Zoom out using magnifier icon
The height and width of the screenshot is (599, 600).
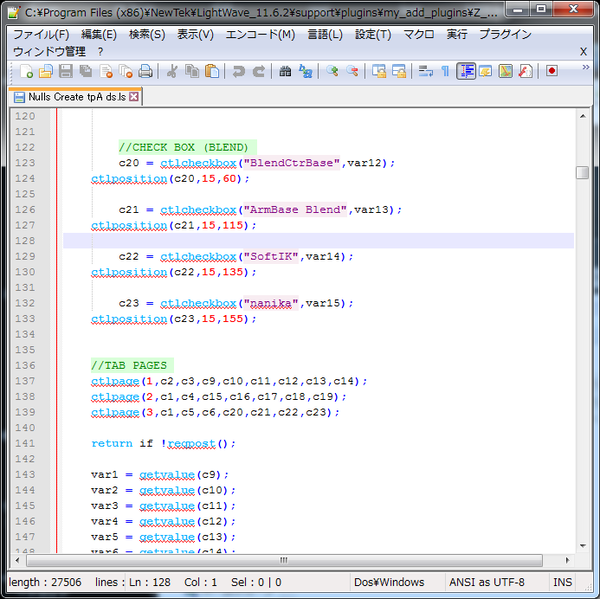(x=352, y=71)
